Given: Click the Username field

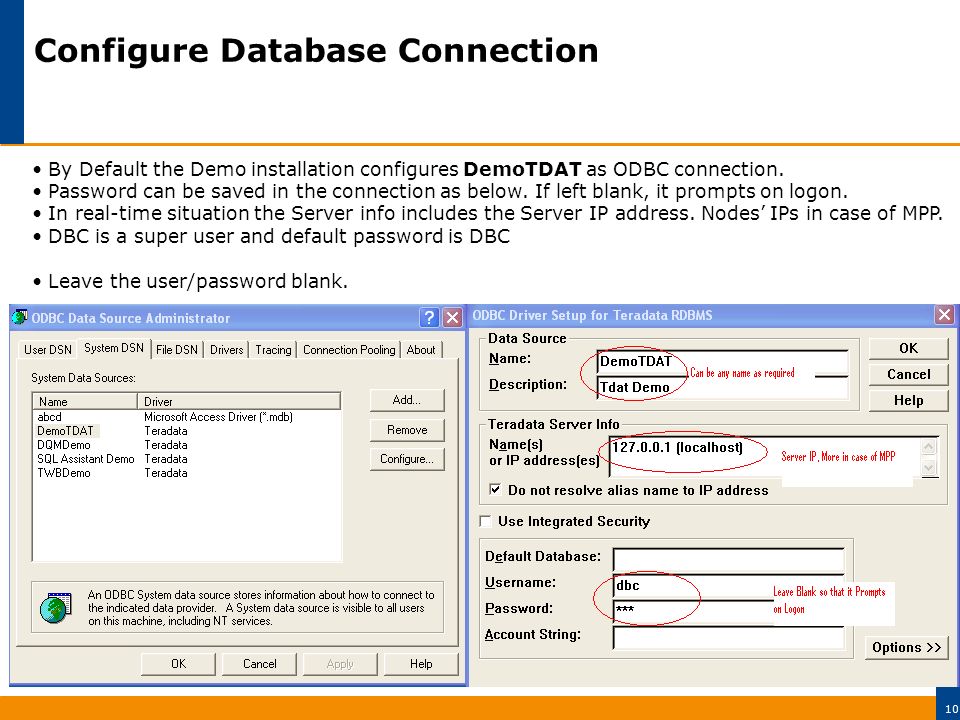Looking at the screenshot, I should click(x=729, y=585).
